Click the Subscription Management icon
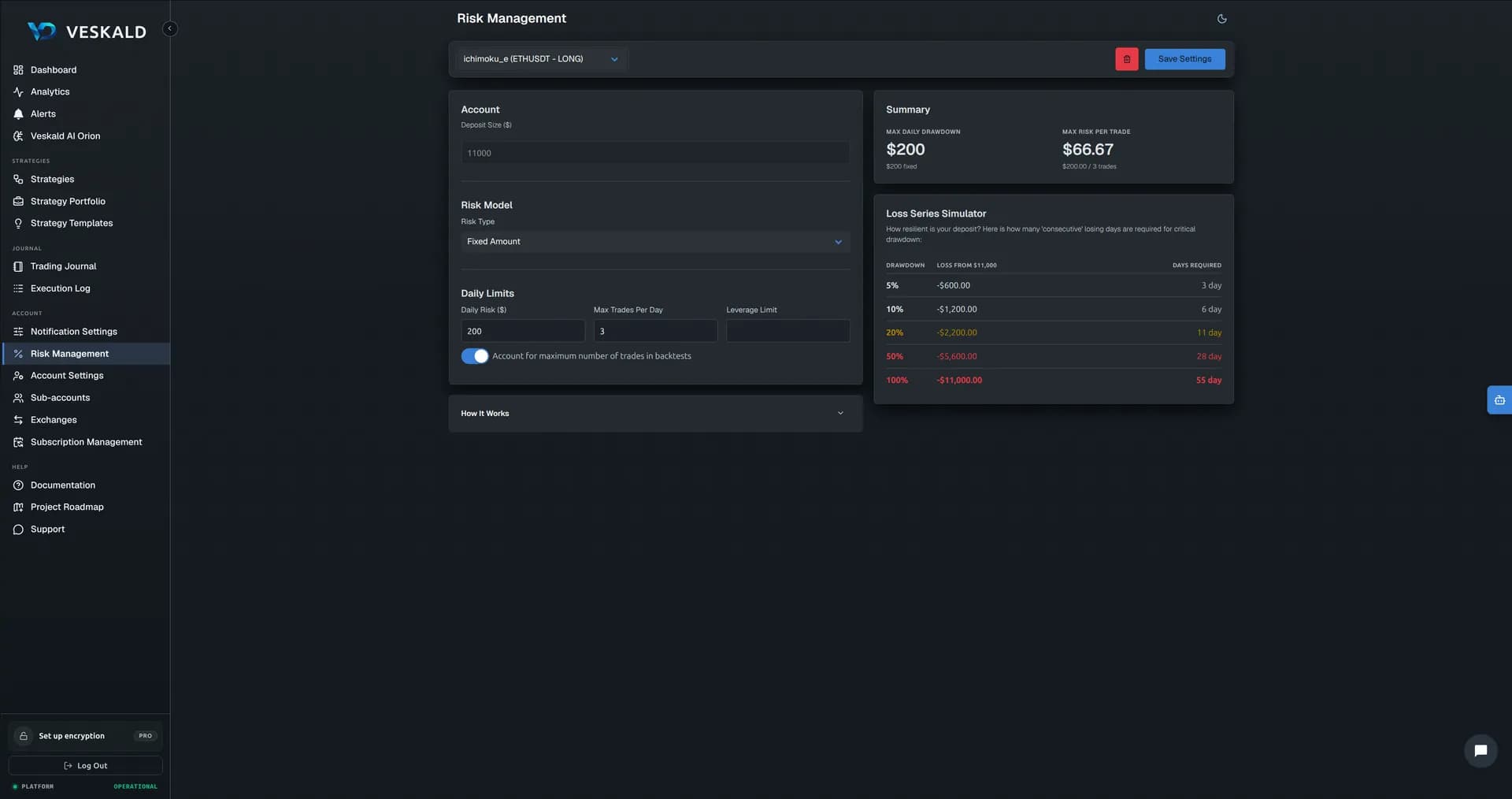The image size is (1512, 799). [18, 442]
